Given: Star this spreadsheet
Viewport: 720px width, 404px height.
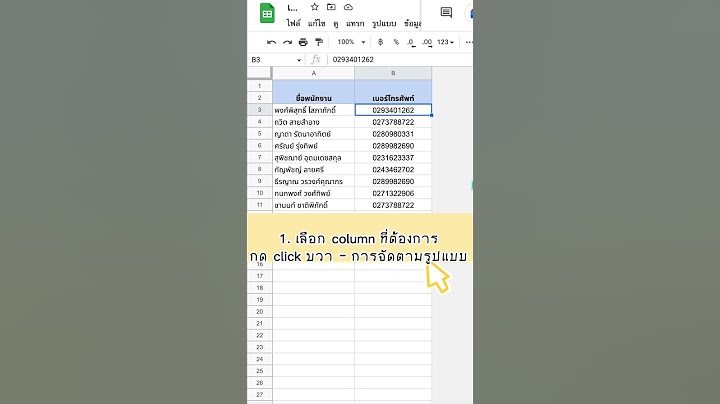Looking at the screenshot, I should tap(315, 7).
